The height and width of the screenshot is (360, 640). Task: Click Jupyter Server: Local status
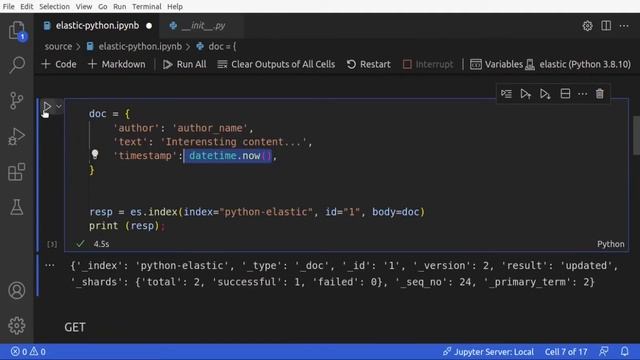pyautogui.click(x=488, y=351)
